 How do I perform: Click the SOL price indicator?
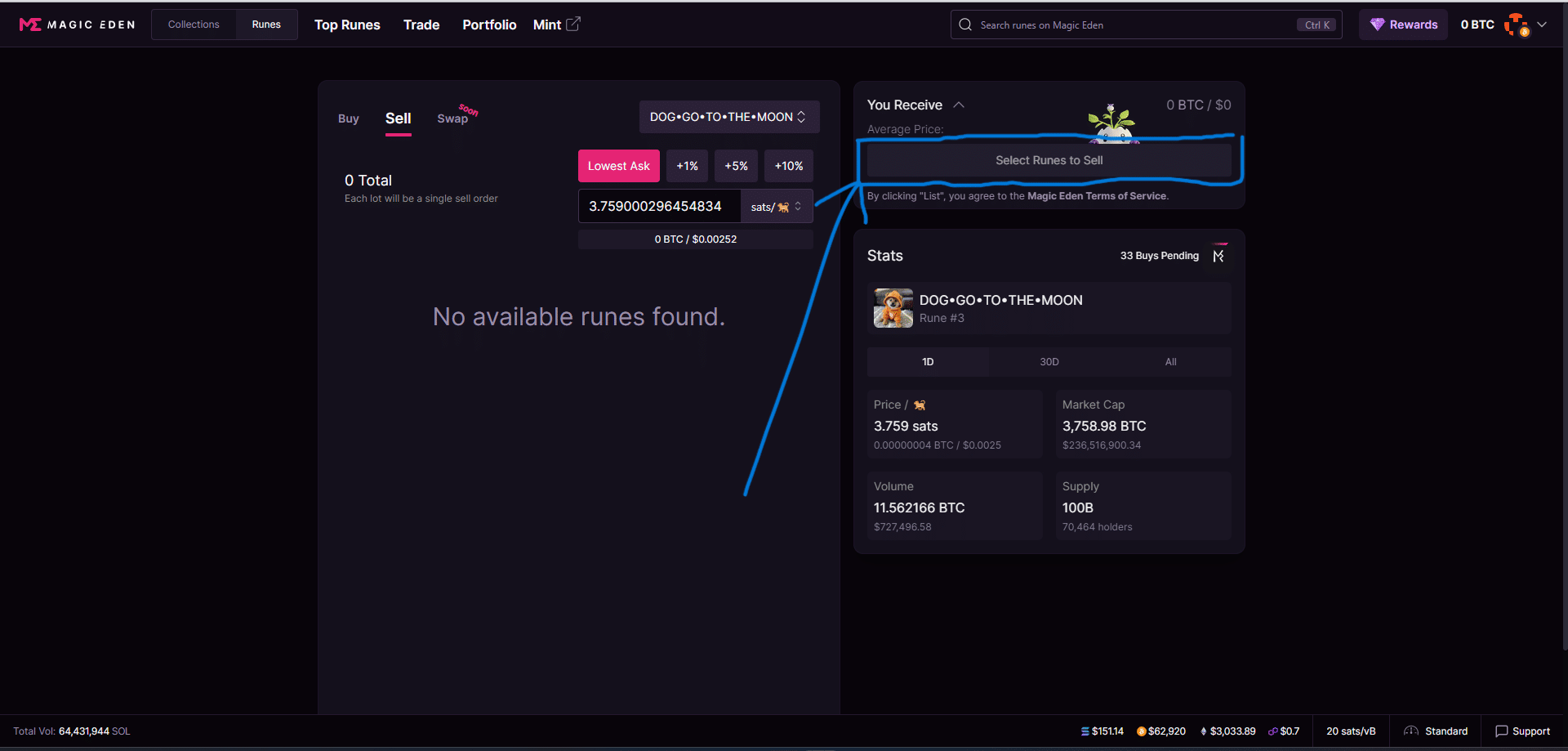pos(1102,731)
